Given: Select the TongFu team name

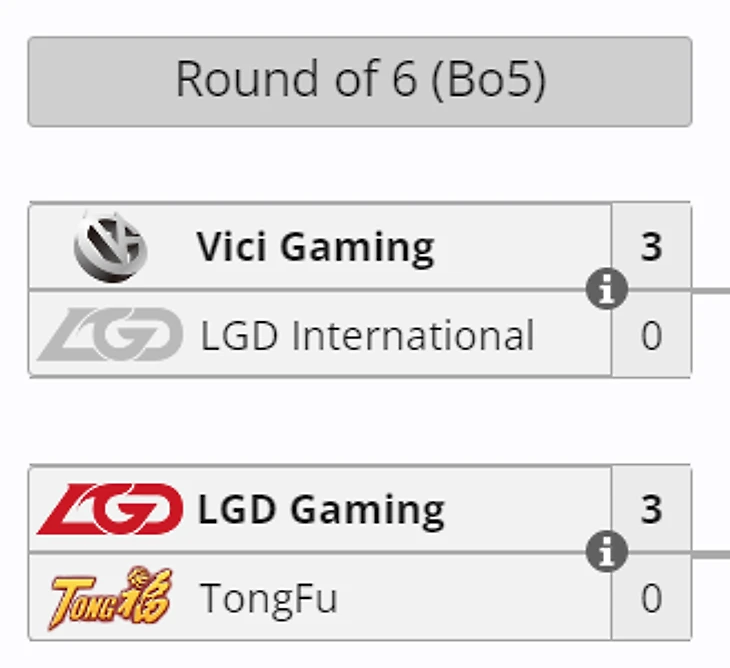Looking at the screenshot, I should click(269, 598).
